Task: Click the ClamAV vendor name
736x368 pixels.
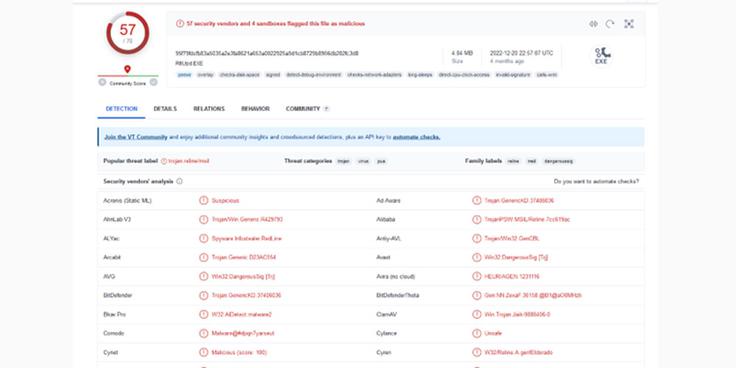Action: [x=387, y=314]
